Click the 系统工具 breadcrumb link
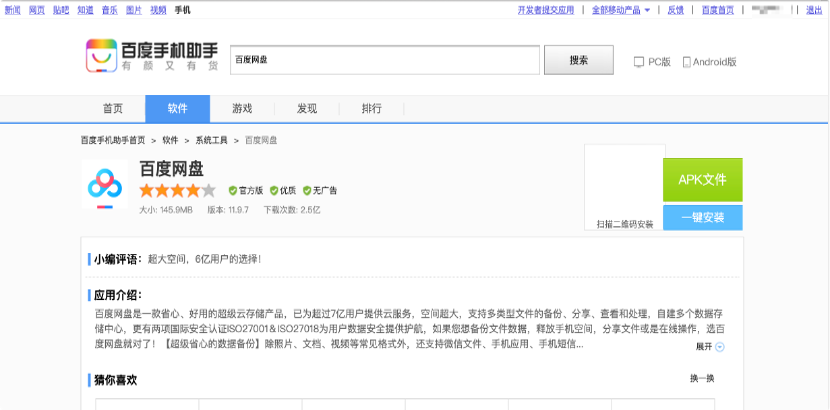 (212, 140)
